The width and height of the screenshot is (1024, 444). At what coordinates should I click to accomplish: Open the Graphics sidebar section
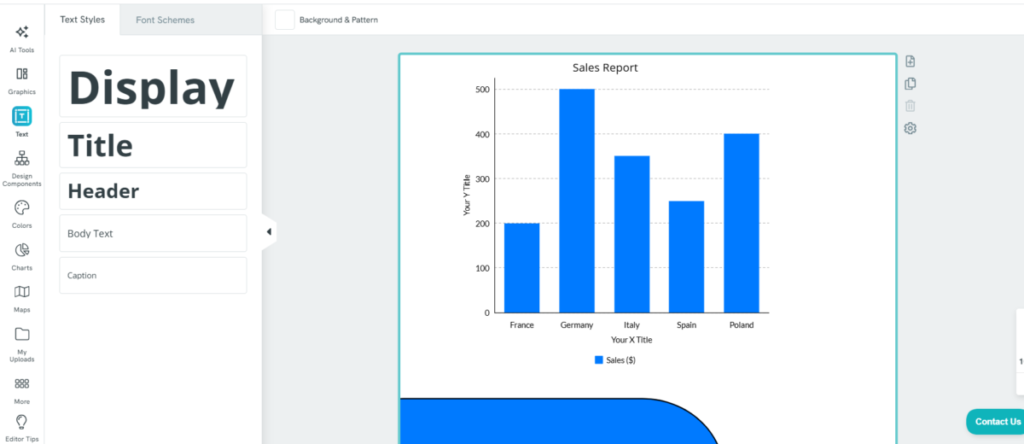point(21,79)
